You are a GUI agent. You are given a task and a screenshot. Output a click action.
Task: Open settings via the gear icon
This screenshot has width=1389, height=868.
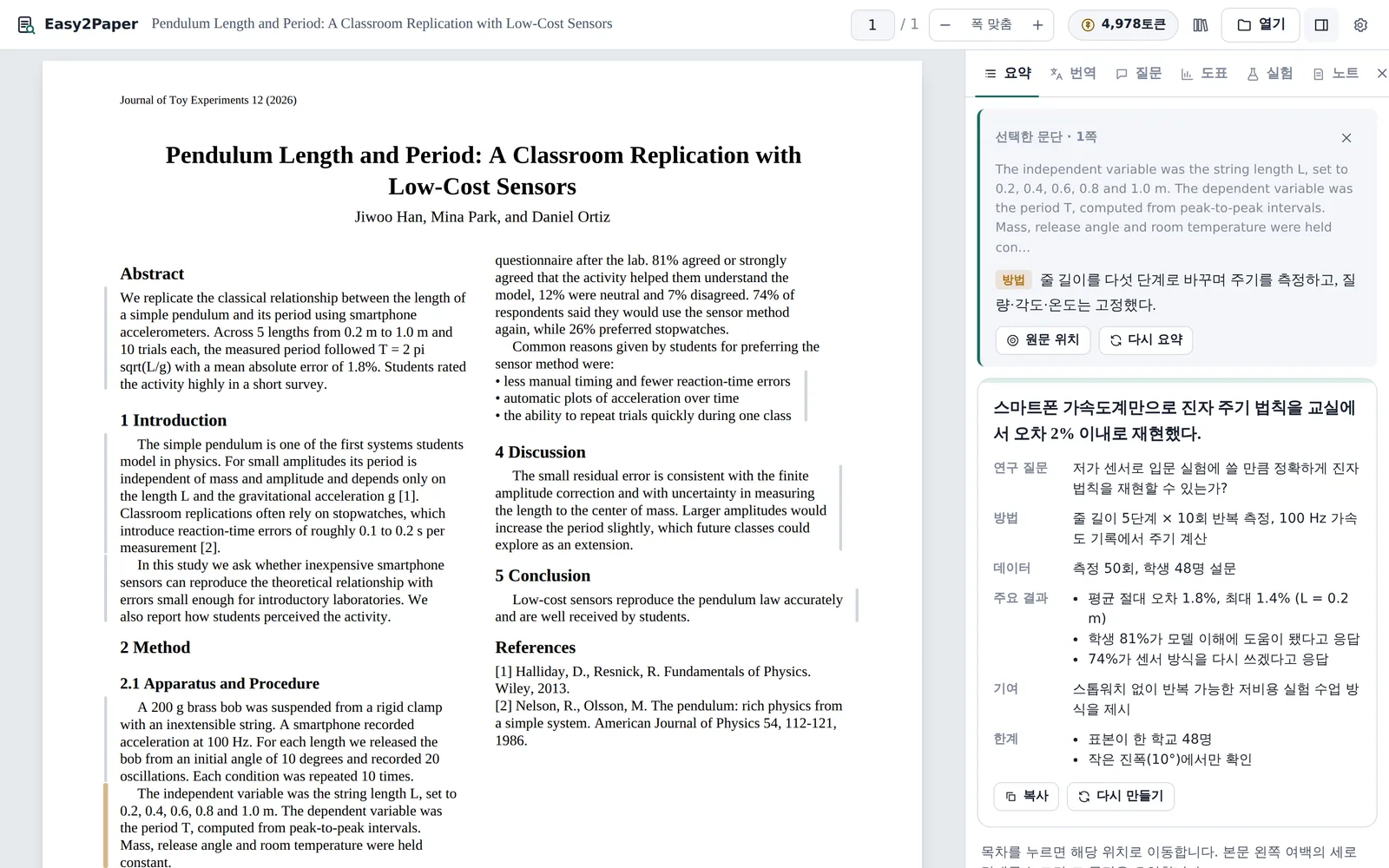[x=1360, y=25]
